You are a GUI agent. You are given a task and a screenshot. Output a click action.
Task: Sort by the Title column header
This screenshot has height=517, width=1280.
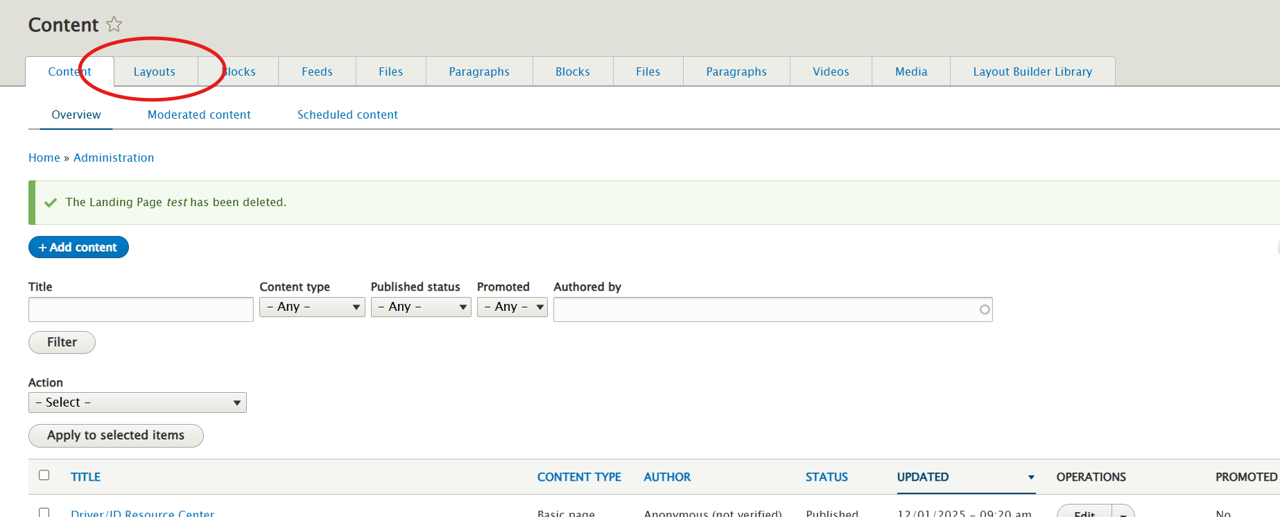(x=85, y=477)
